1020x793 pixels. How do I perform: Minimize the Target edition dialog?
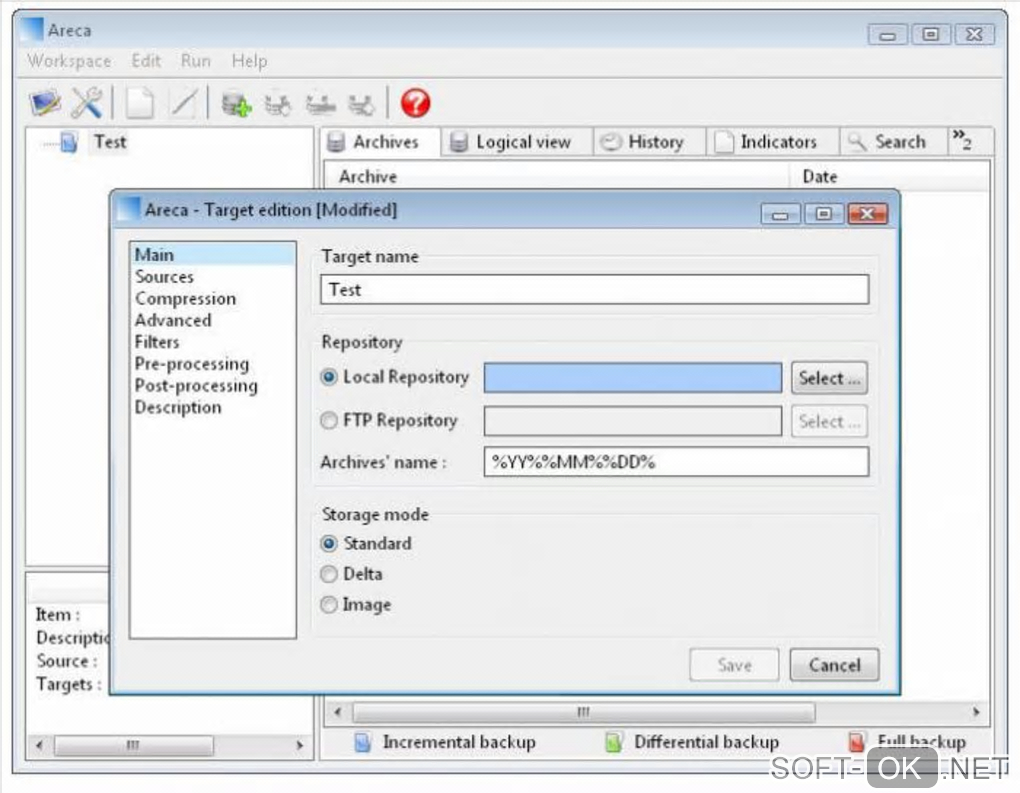pos(781,213)
